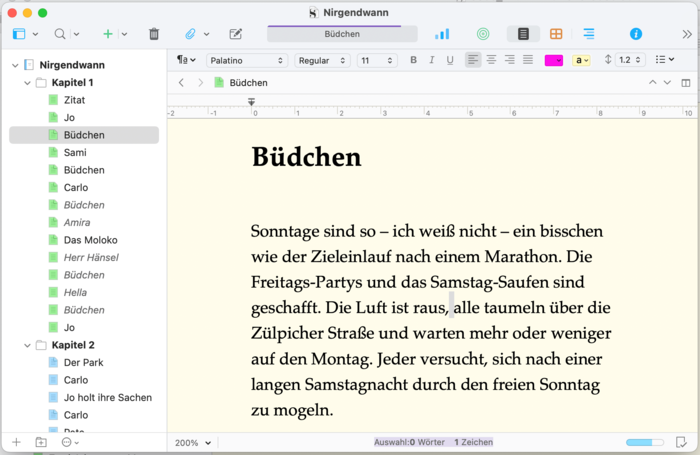Click the Compose mode pencil icon
The width and height of the screenshot is (700, 455).
coord(236,34)
